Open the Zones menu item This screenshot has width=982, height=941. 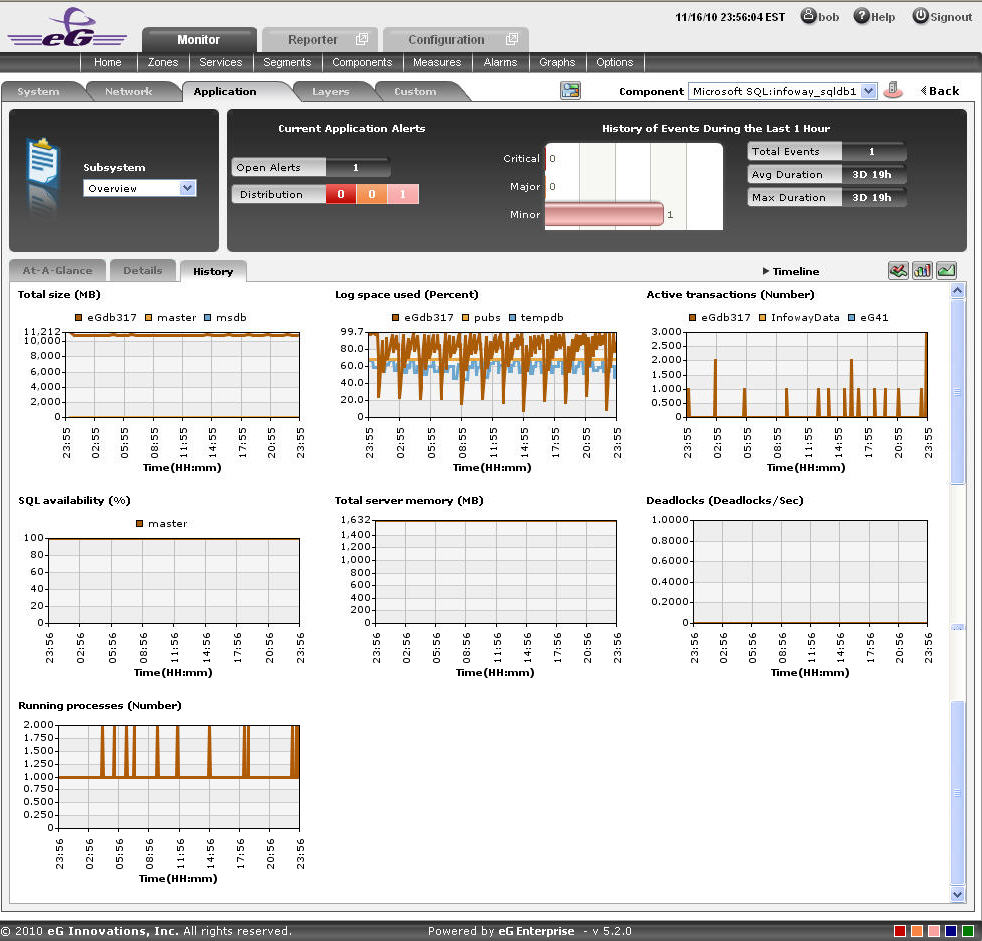pos(163,62)
